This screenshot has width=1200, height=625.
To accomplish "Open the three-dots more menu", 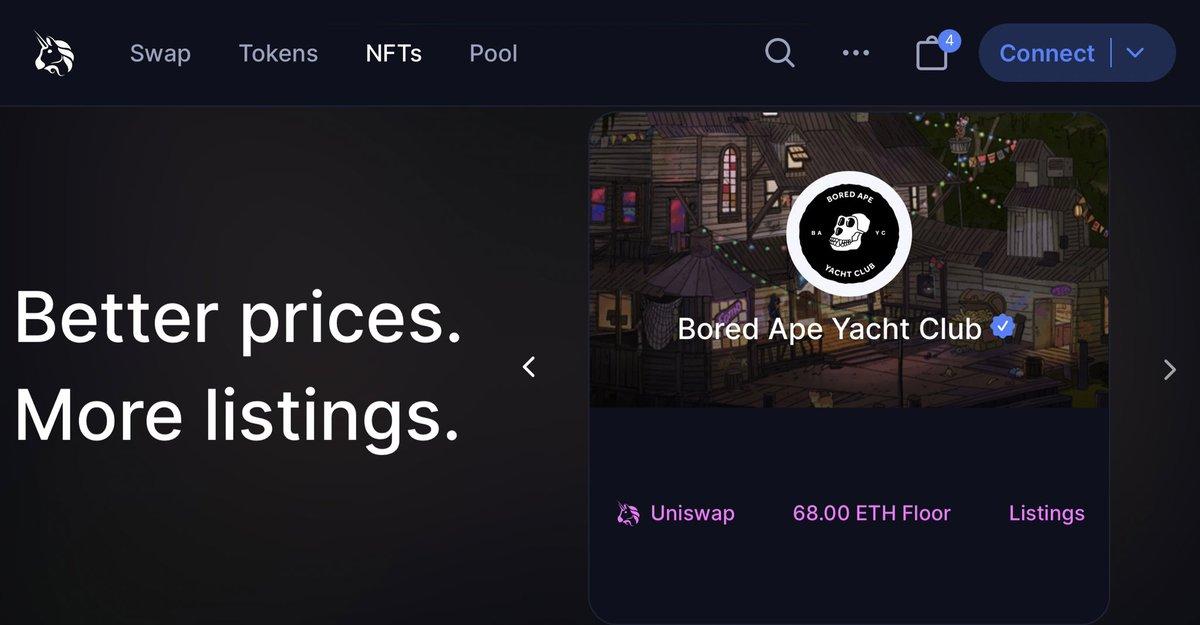I will pyautogui.click(x=856, y=53).
